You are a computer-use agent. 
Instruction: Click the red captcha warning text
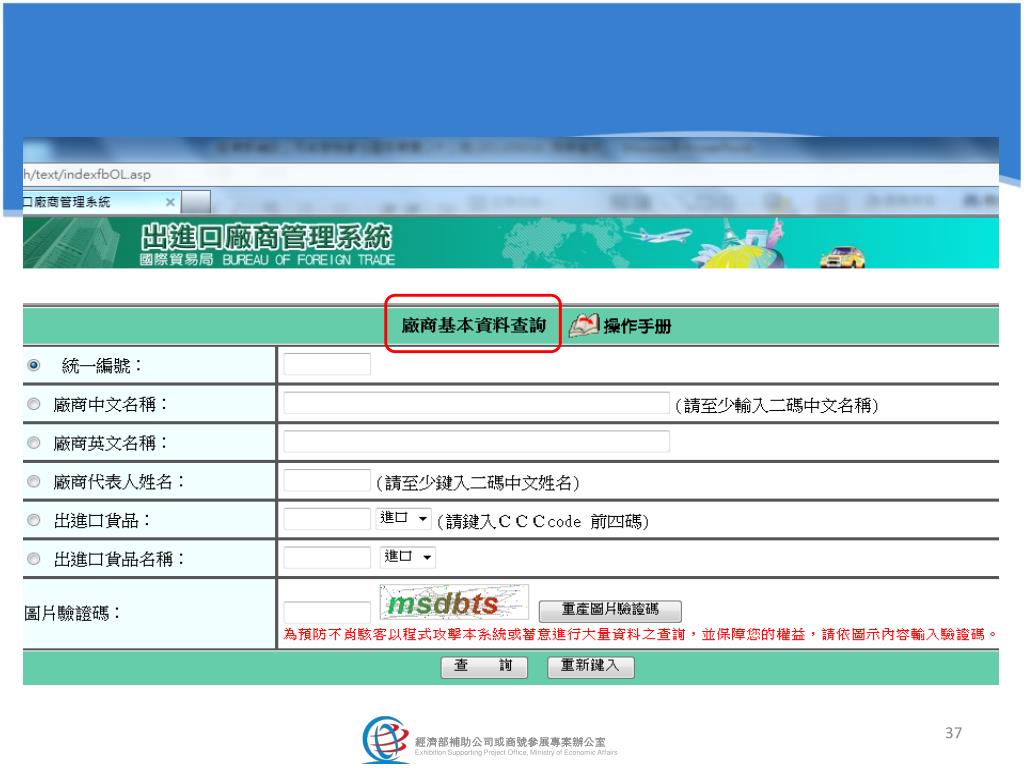tap(640, 634)
